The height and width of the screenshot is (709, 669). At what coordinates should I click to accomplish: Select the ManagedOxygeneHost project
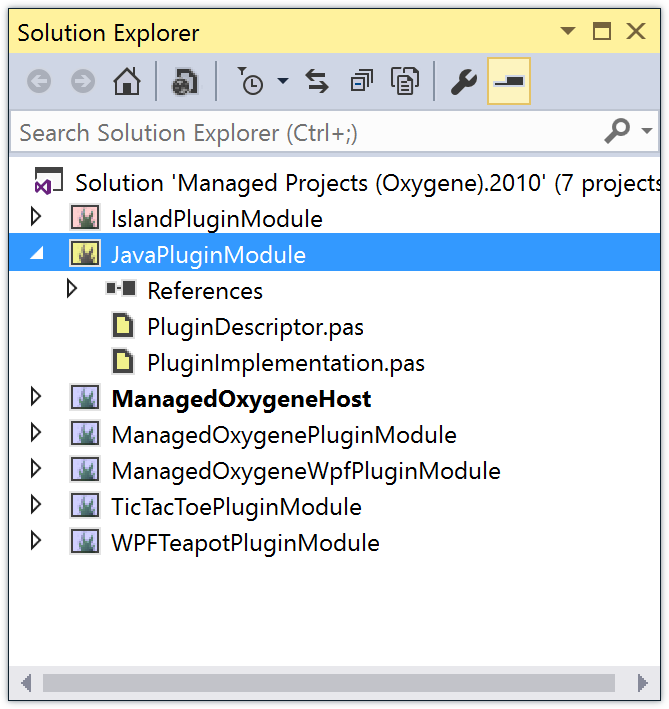pyautogui.click(x=241, y=399)
